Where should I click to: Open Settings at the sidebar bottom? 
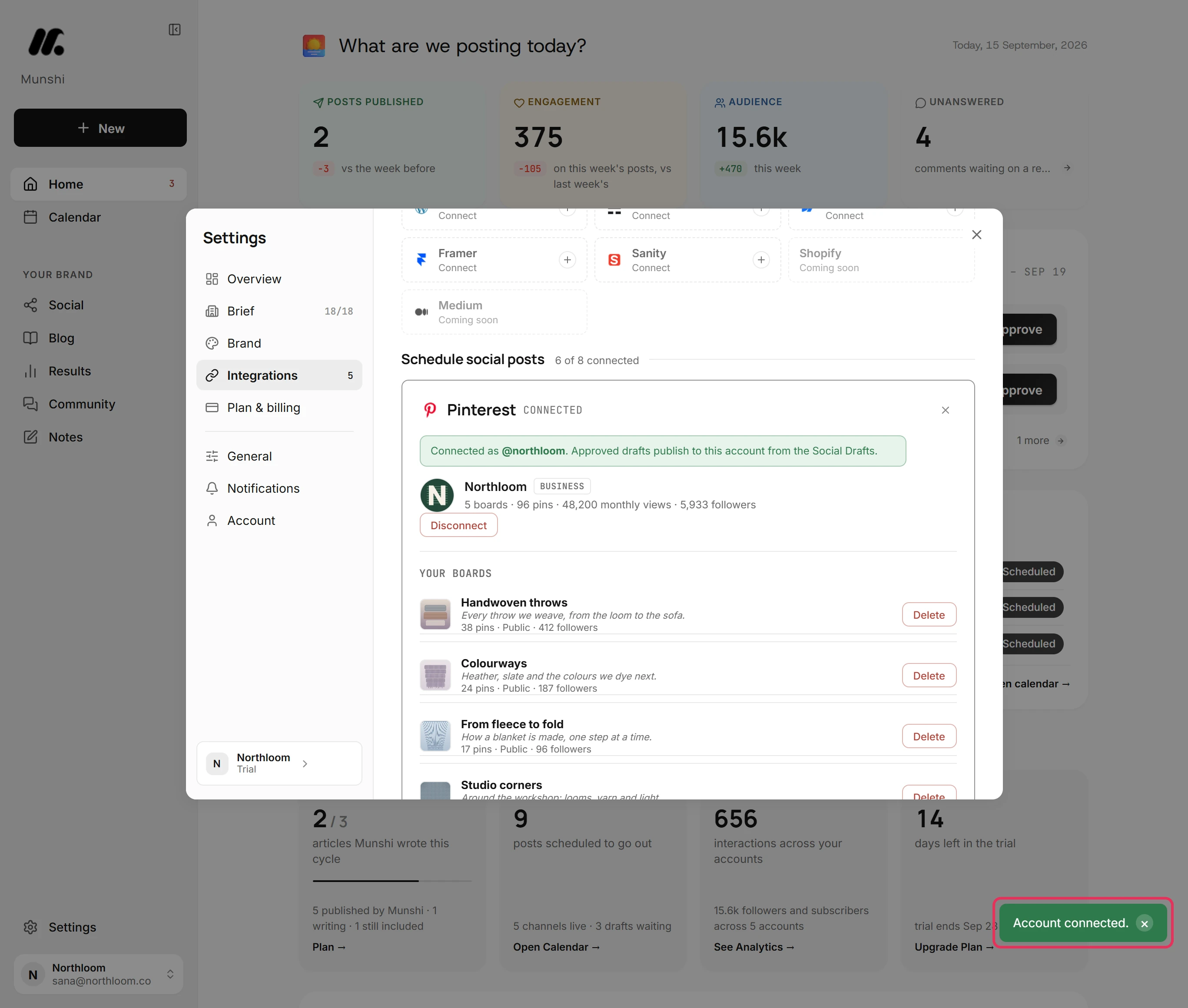point(98,927)
